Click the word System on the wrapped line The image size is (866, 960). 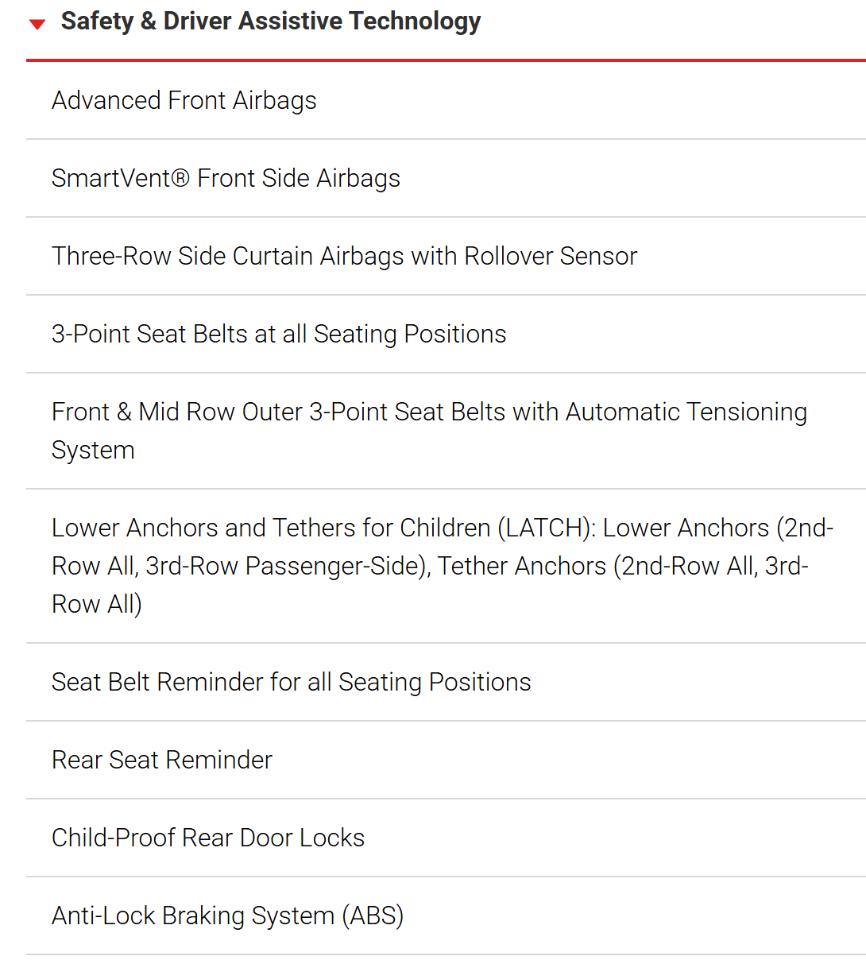(93, 451)
